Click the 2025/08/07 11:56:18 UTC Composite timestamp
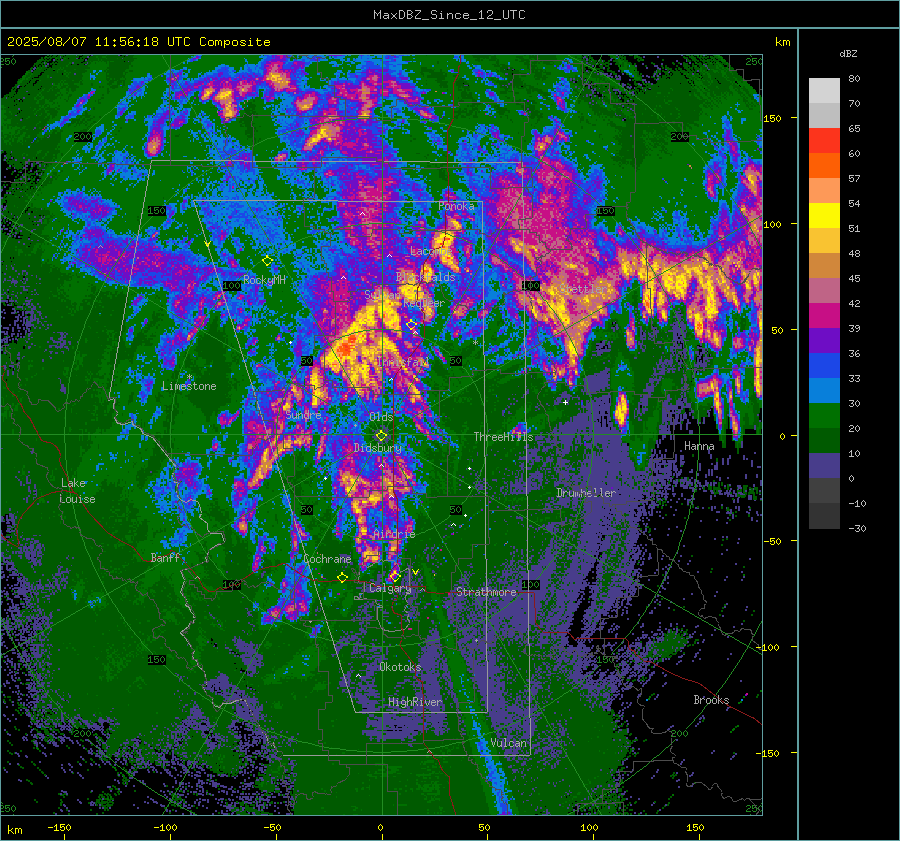The width and height of the screenshot is (900, 841). click(138, 42)
